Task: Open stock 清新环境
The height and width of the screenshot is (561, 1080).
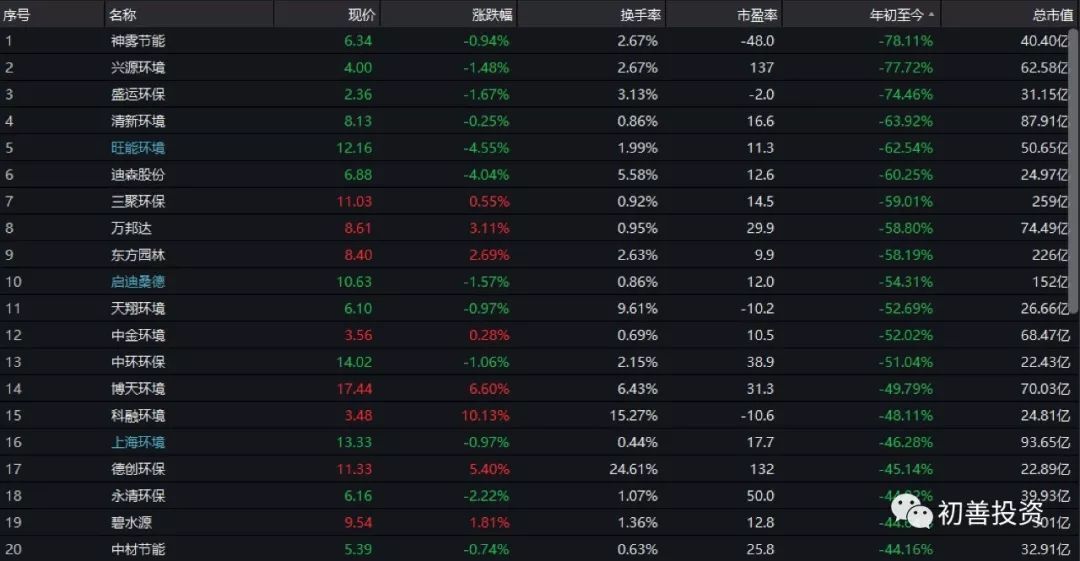Action: click(138, 121)
